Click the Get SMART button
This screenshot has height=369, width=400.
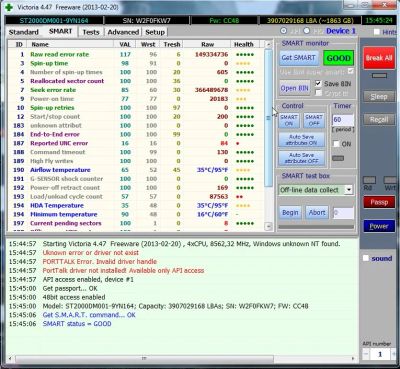coord(298,58)
